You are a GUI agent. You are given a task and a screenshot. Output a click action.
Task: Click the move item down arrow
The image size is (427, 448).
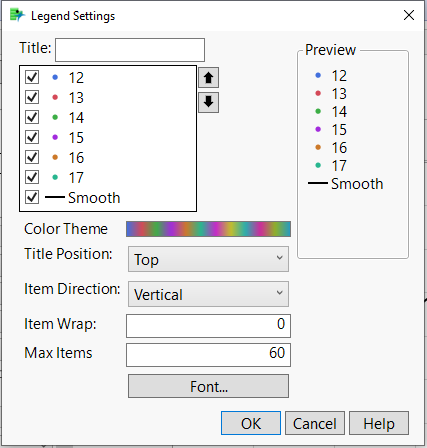(x=208, y=102)
